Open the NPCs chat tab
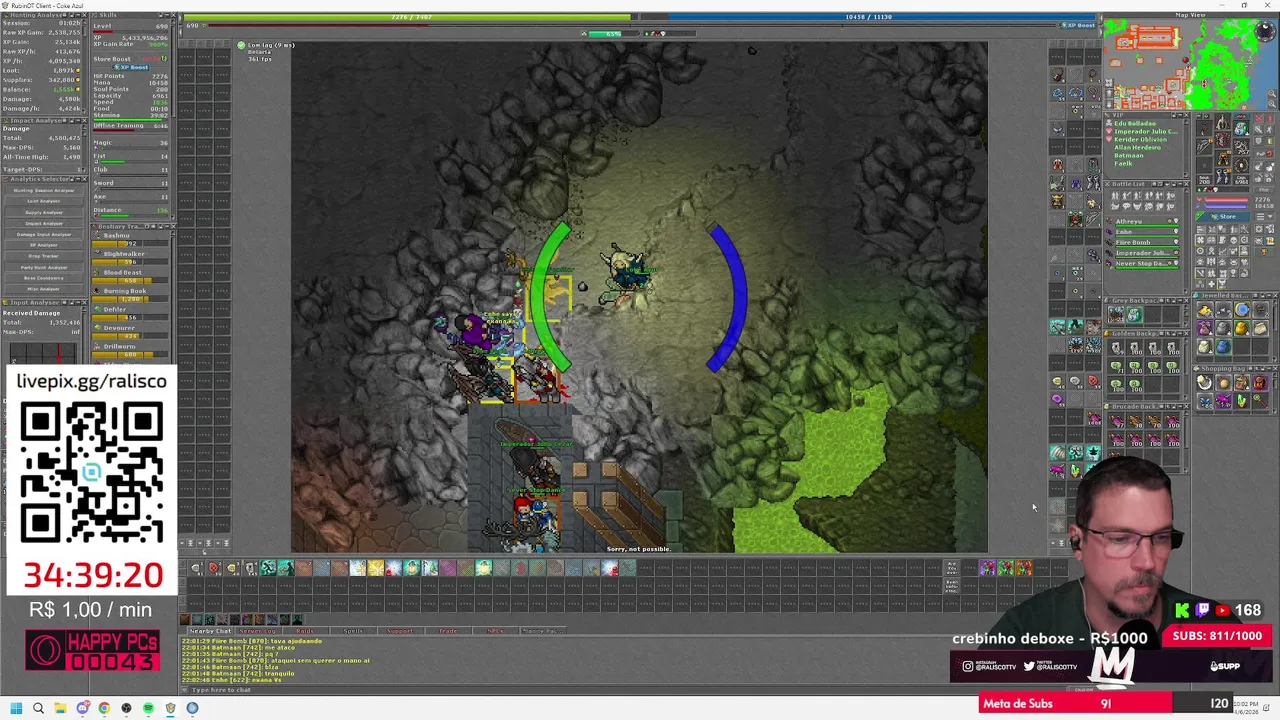This screenshot has width=1280, height=720. 496,631
